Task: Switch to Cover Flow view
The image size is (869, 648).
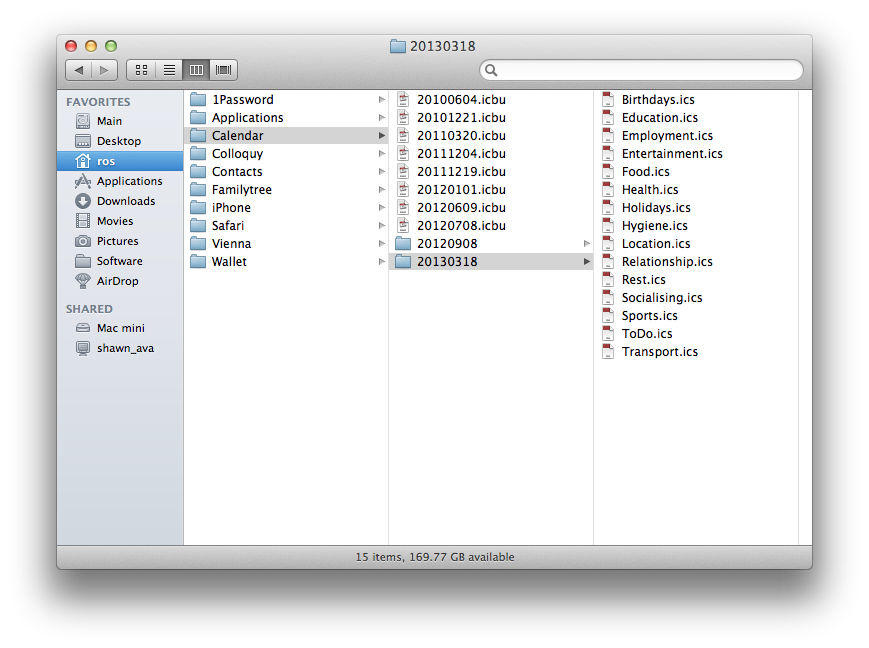Action: [x=223, y=70]
